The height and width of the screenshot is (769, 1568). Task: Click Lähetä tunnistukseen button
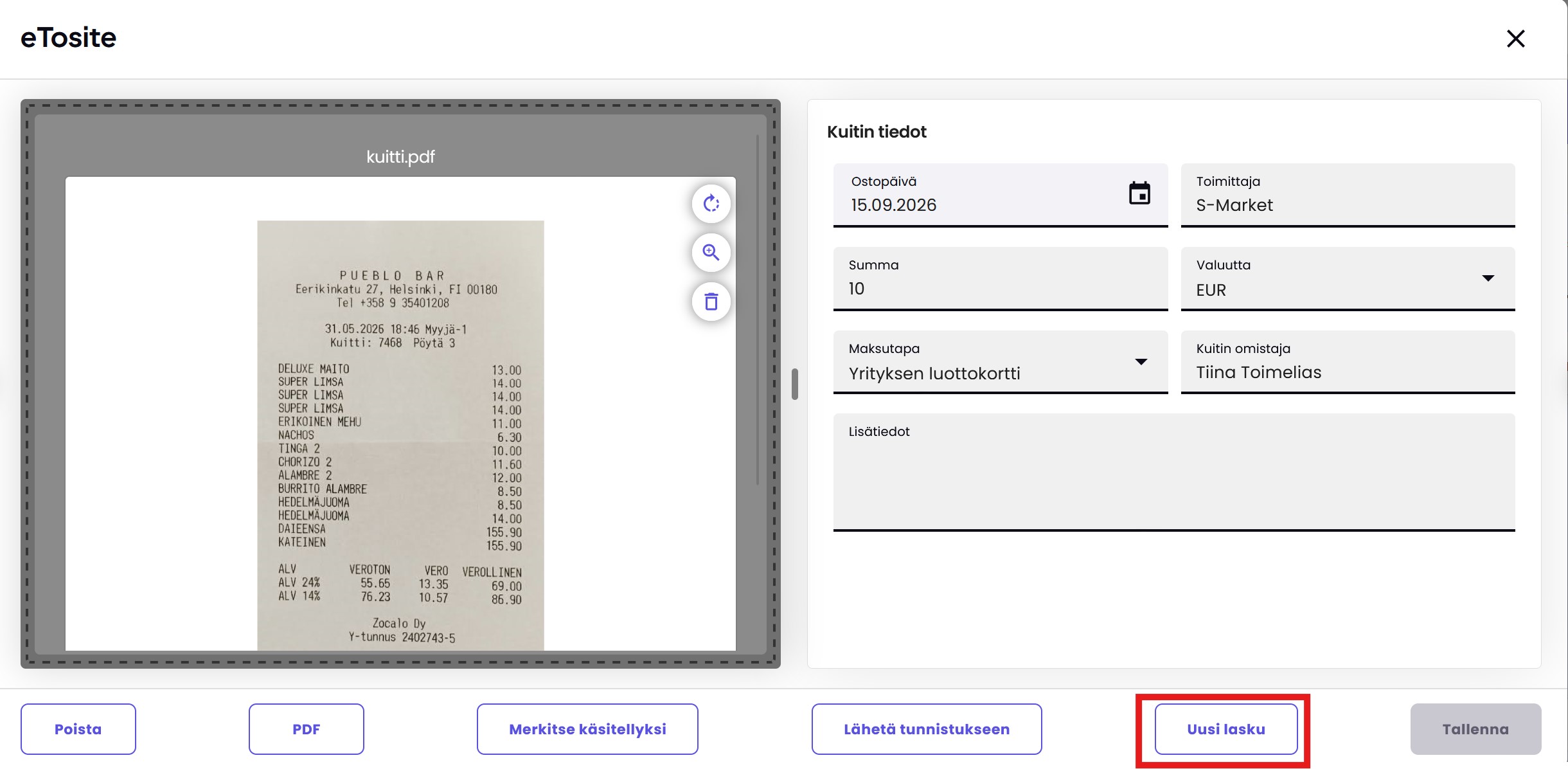click(x=927, y=729)
